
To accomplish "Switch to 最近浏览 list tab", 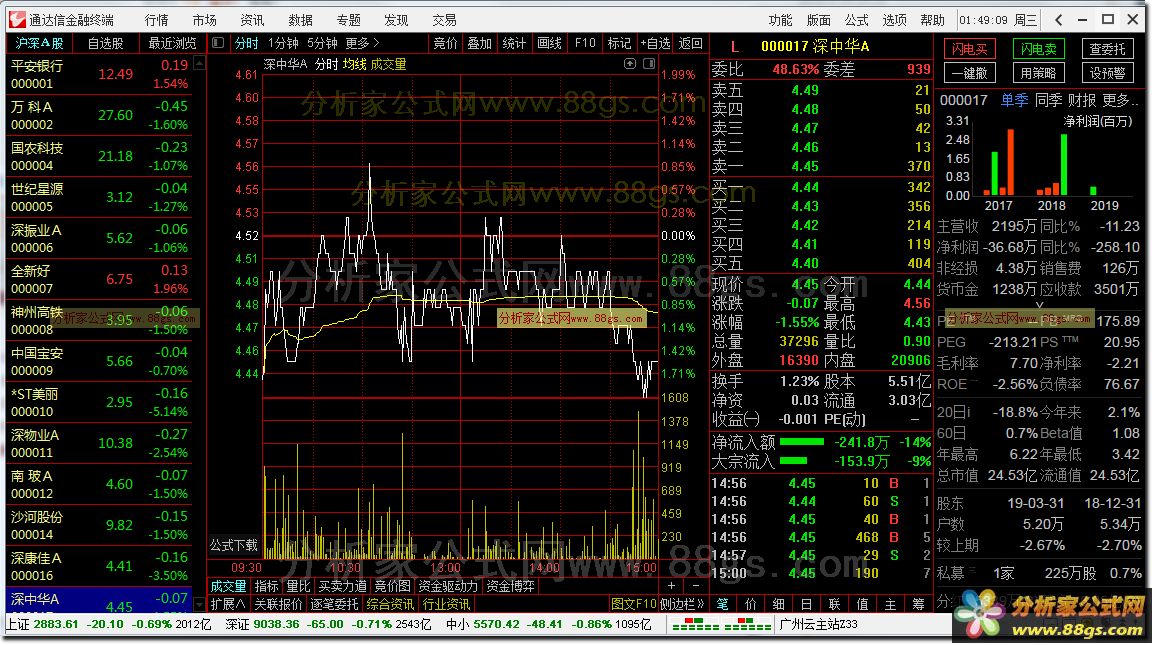I will [172, 43].
